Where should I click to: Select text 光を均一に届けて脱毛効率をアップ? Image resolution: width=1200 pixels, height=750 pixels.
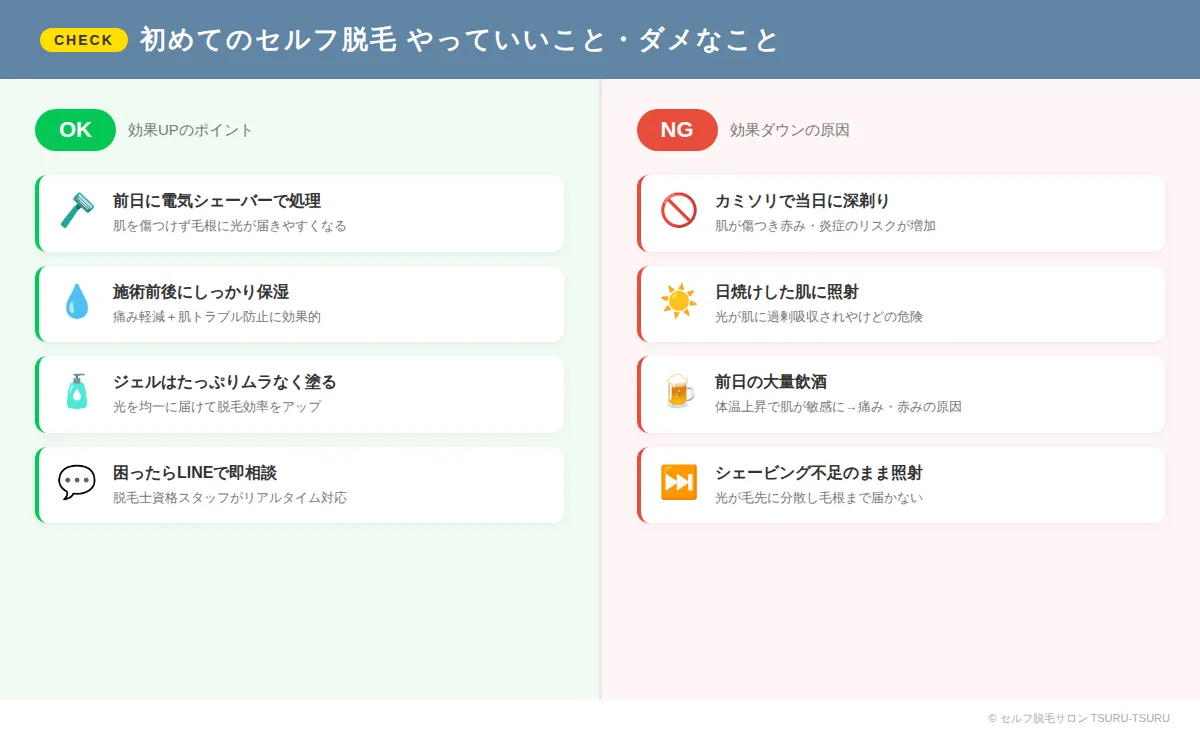coord(216,407)
